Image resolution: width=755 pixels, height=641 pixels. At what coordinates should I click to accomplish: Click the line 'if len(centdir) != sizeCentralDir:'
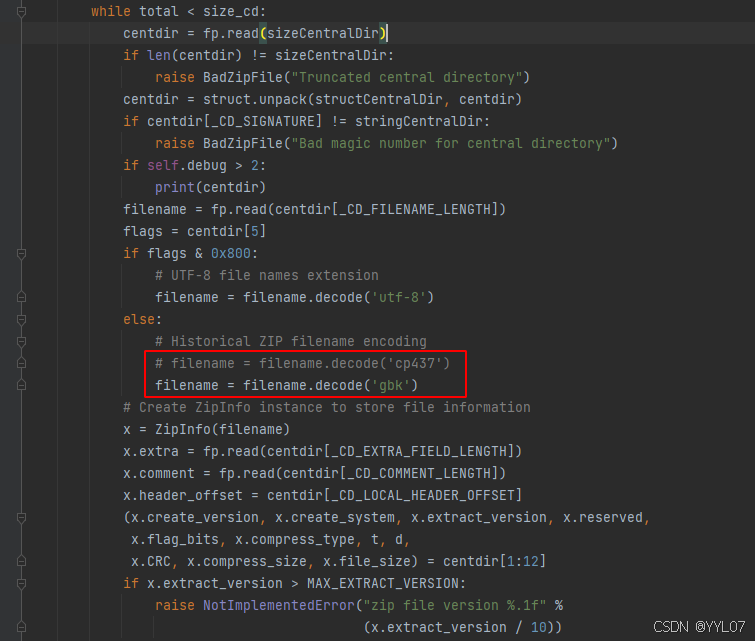[x=259, y=55]
